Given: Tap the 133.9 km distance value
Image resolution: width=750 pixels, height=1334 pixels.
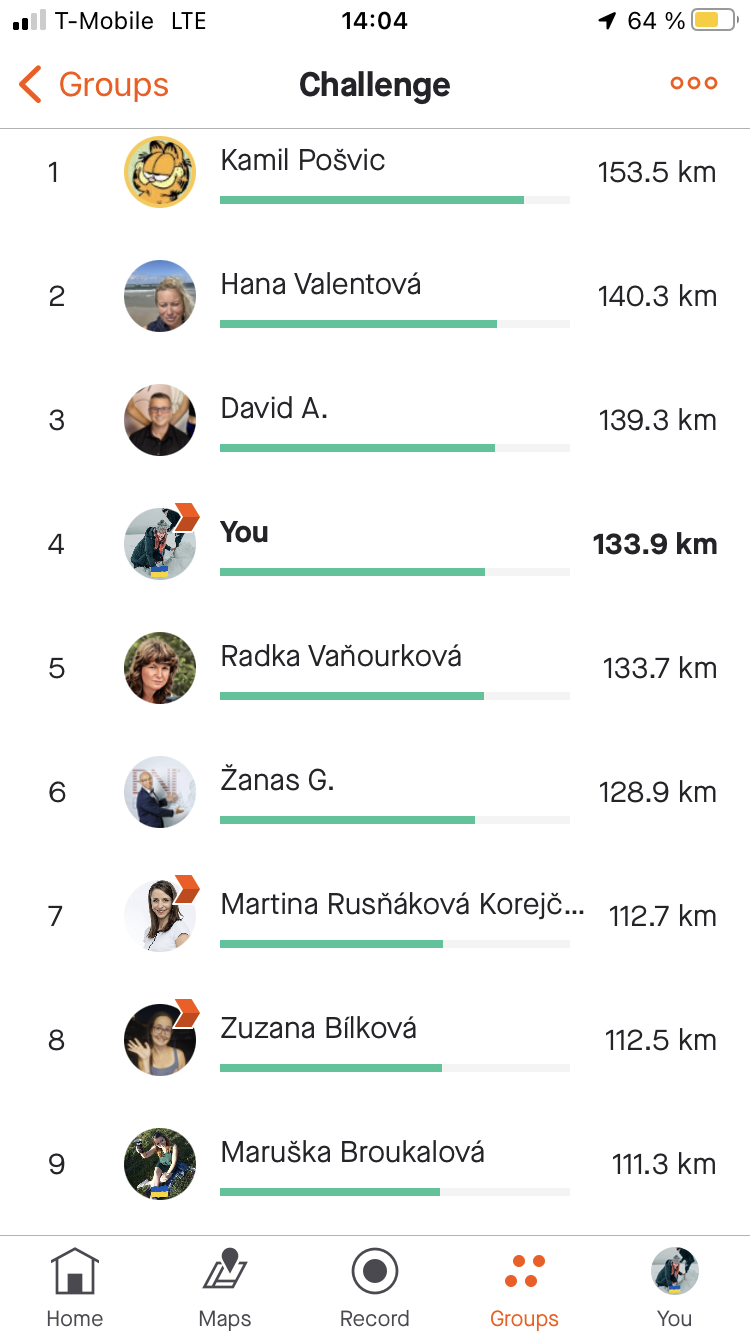Looking at the screenshot, I should pos(655,544).
